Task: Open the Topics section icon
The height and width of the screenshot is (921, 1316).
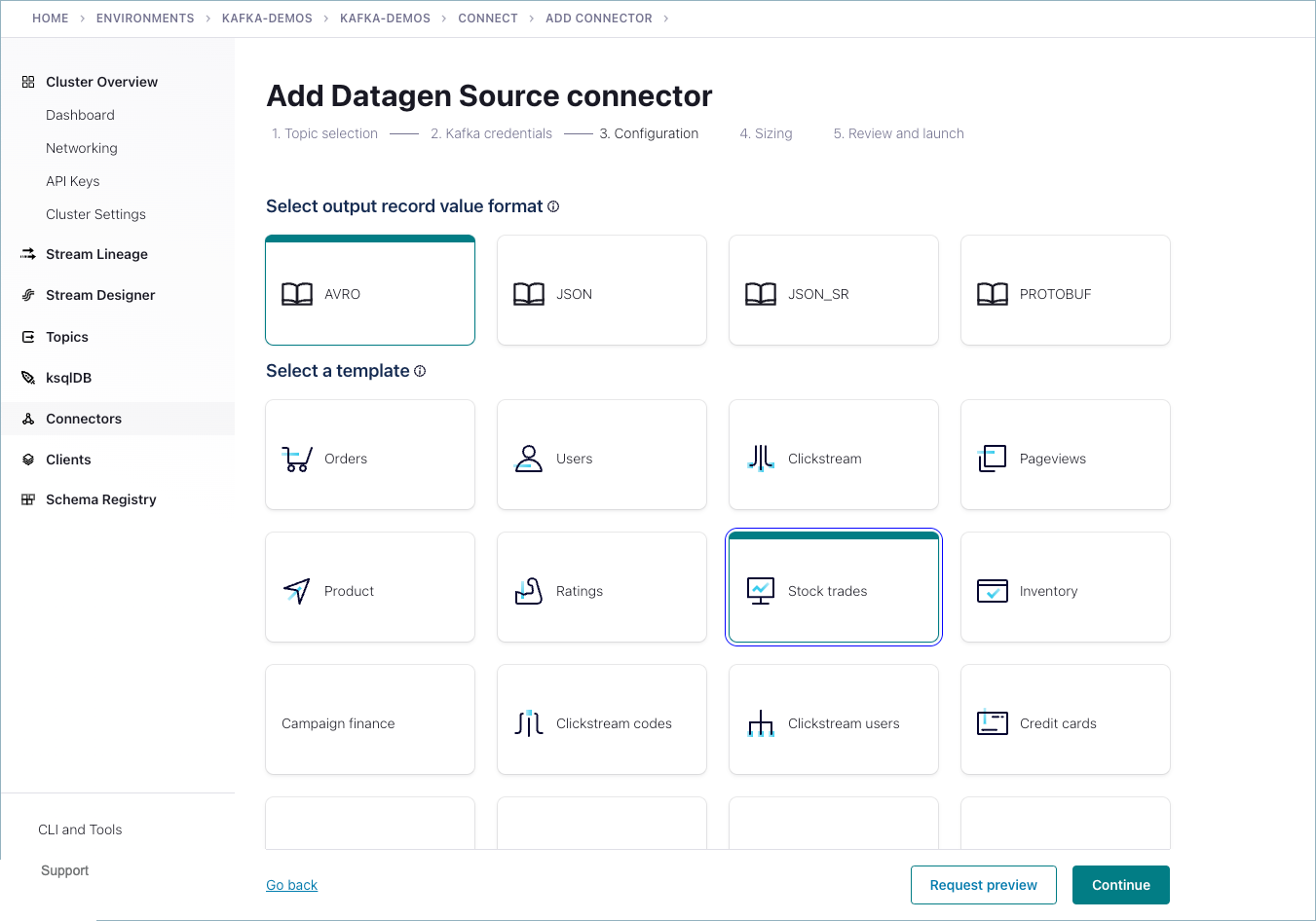Action: 27,336
